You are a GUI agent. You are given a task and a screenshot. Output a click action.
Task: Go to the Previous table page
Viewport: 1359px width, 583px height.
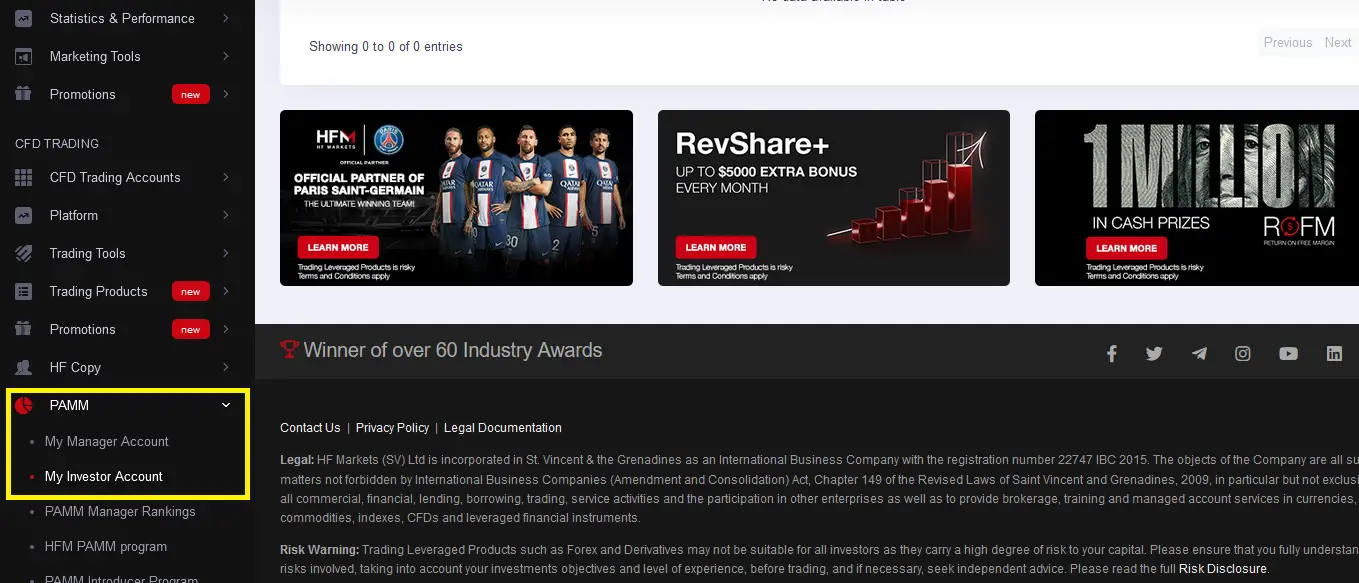(1288, 42)
